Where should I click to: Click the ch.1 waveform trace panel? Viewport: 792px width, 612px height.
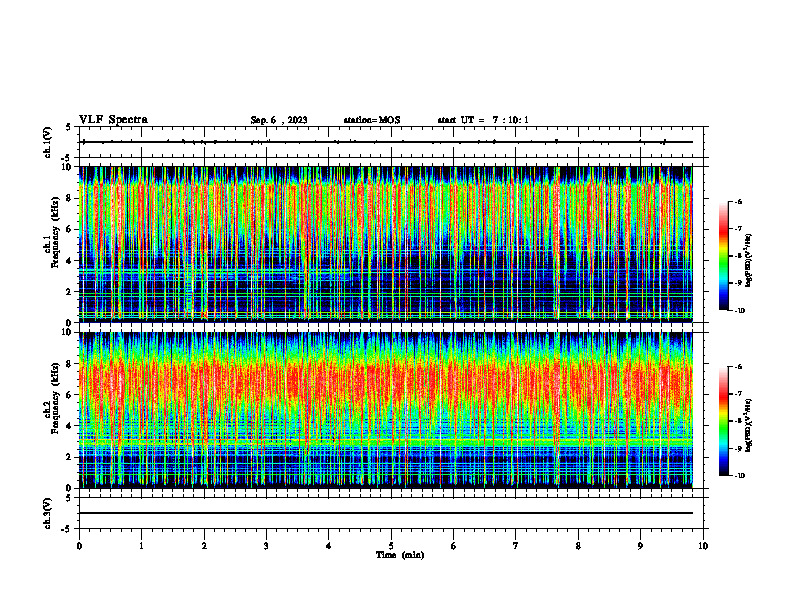pyautogui.click(x=391, y=142)
